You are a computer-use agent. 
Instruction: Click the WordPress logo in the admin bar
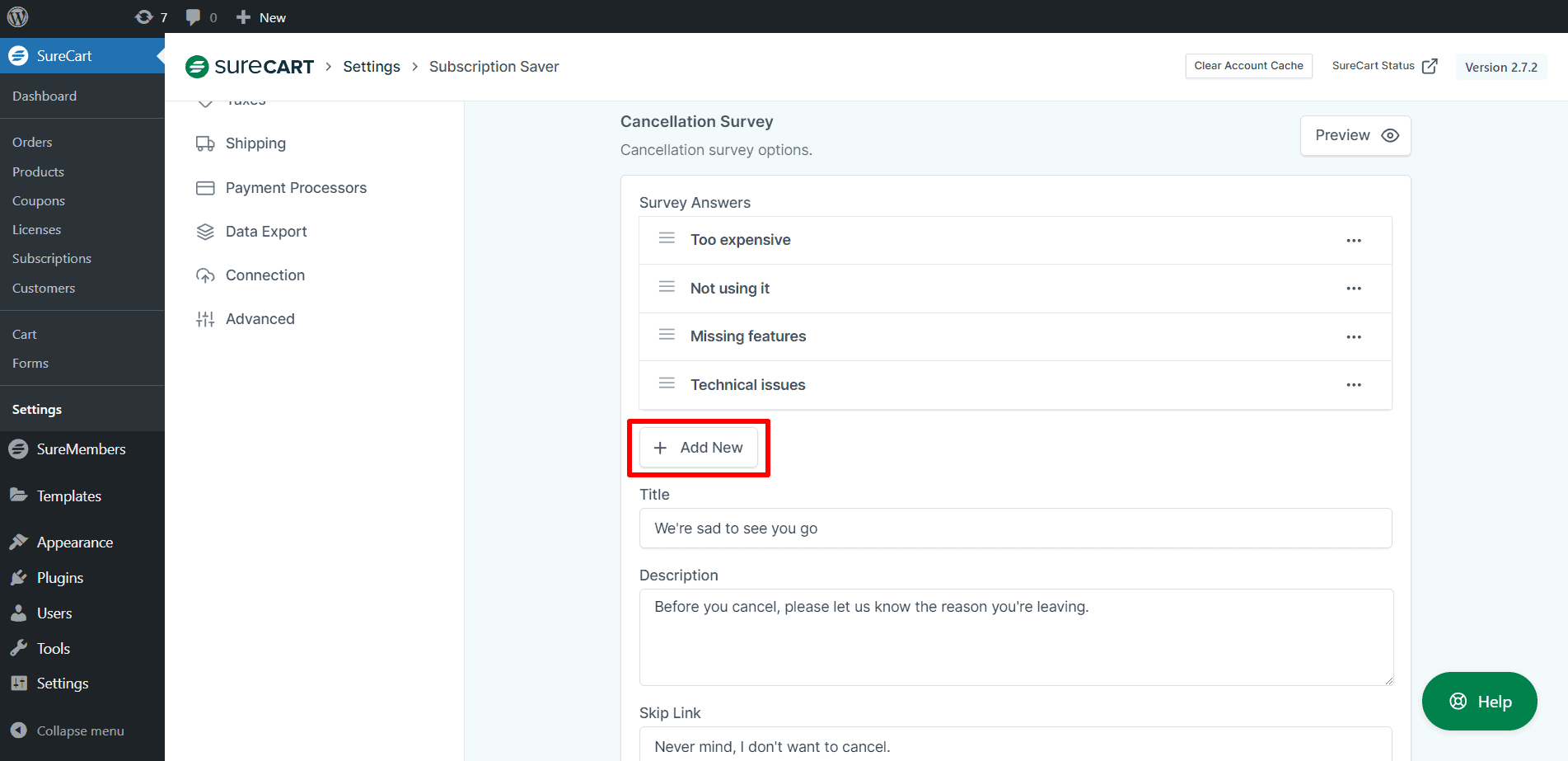[17, 16]
